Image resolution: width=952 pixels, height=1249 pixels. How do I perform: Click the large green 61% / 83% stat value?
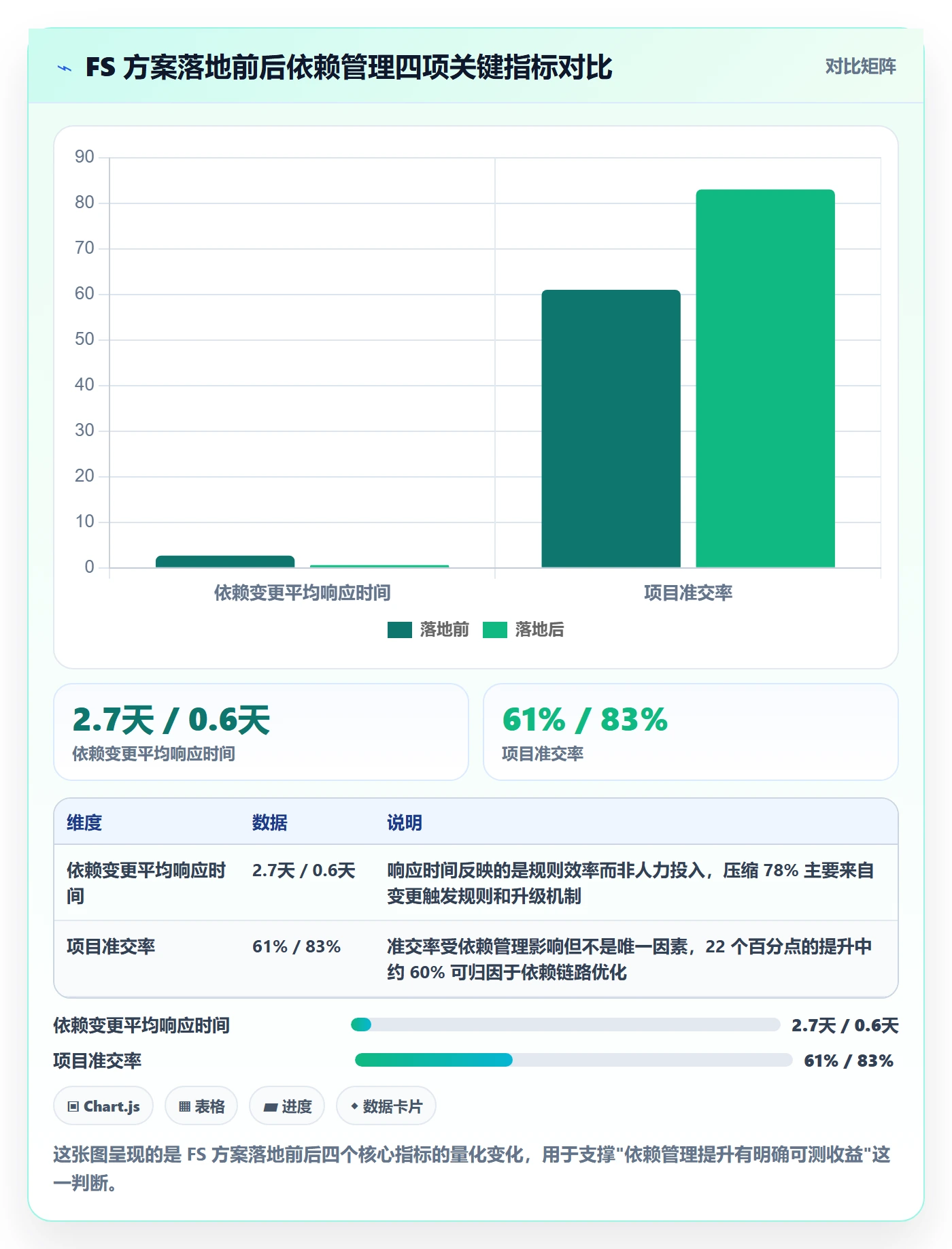pyautogui.click(x=585, y=720)
